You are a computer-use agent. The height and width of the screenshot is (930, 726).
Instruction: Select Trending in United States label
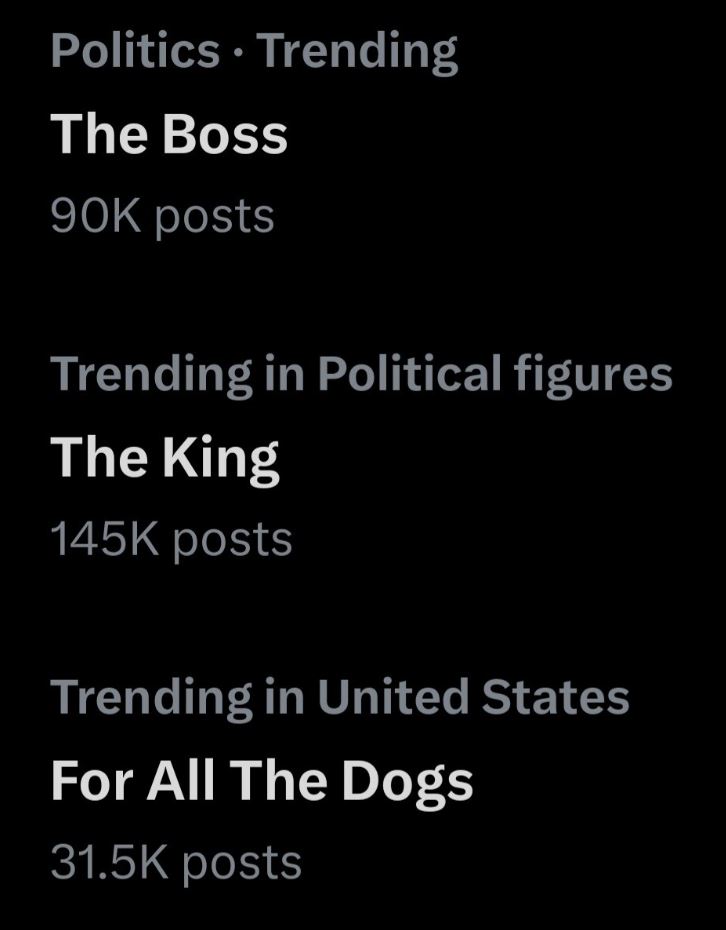pos(340,699)
